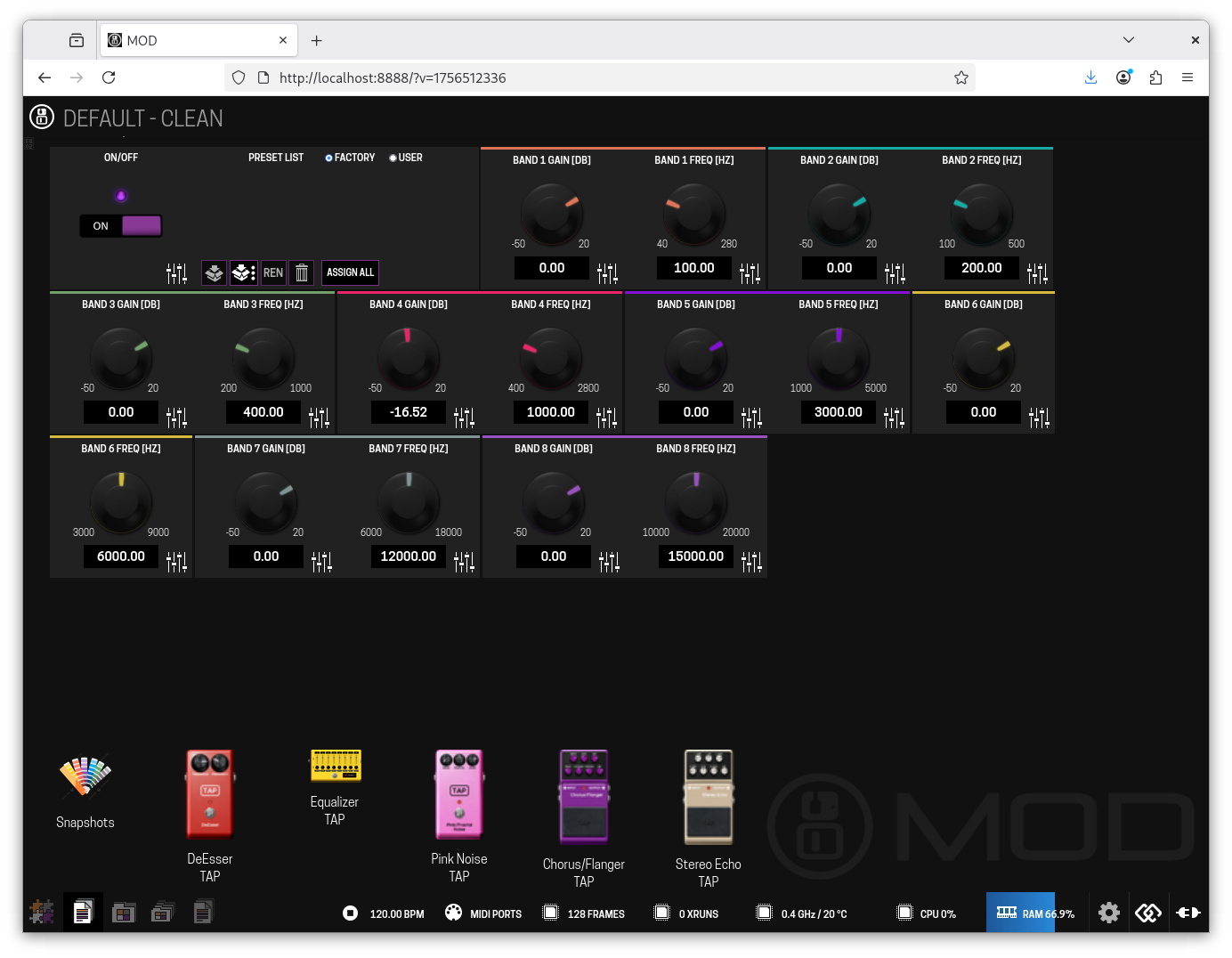Open MIDI ports palette icon
The image size is (1232, 958).
pos(453,913)
